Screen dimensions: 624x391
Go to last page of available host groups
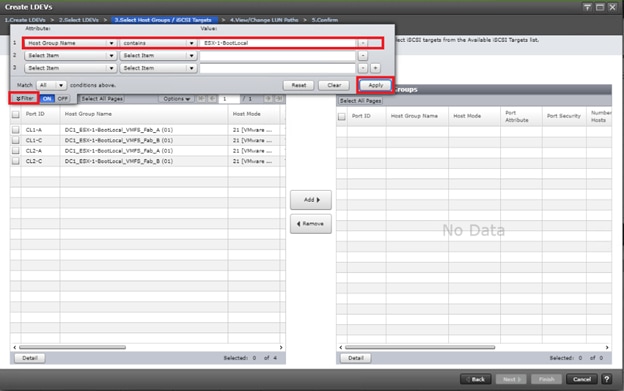point(279,99)
